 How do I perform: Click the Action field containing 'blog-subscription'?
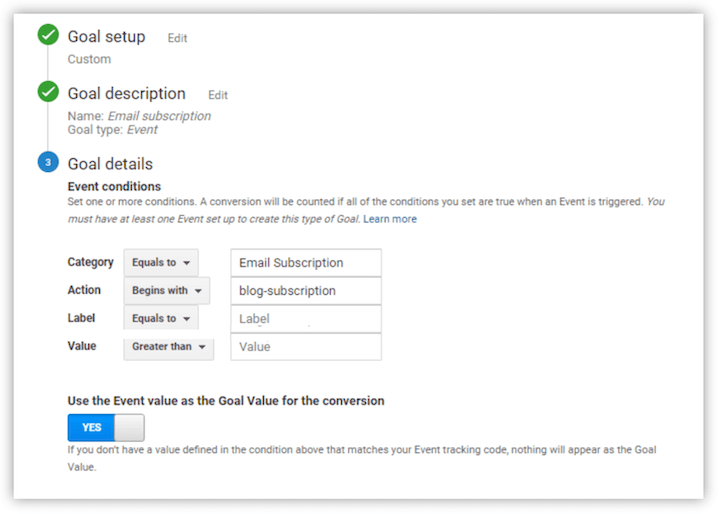[306, 291]
